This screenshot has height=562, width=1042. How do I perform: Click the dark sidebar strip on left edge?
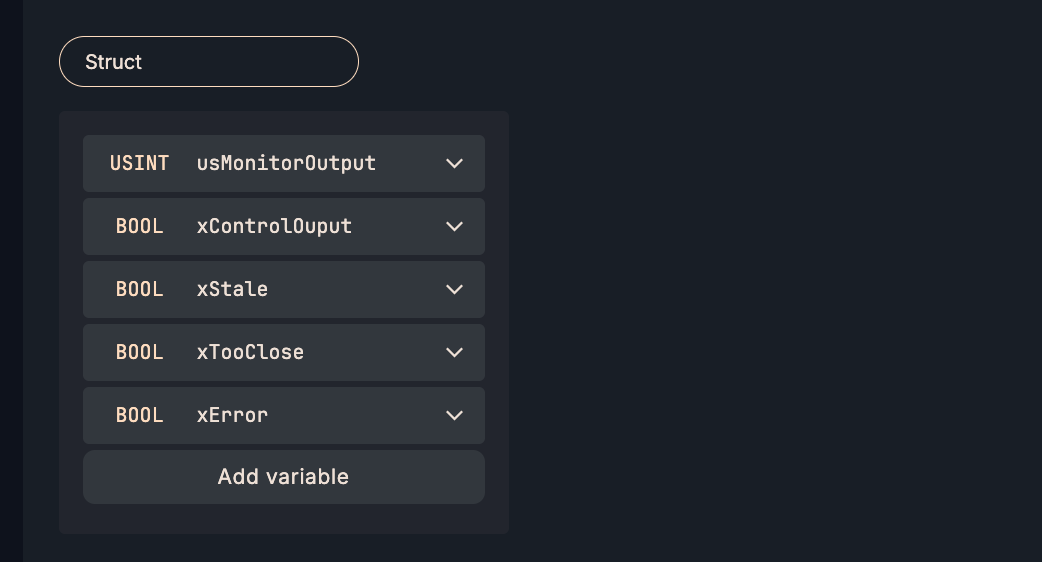(x=11, y=280)
